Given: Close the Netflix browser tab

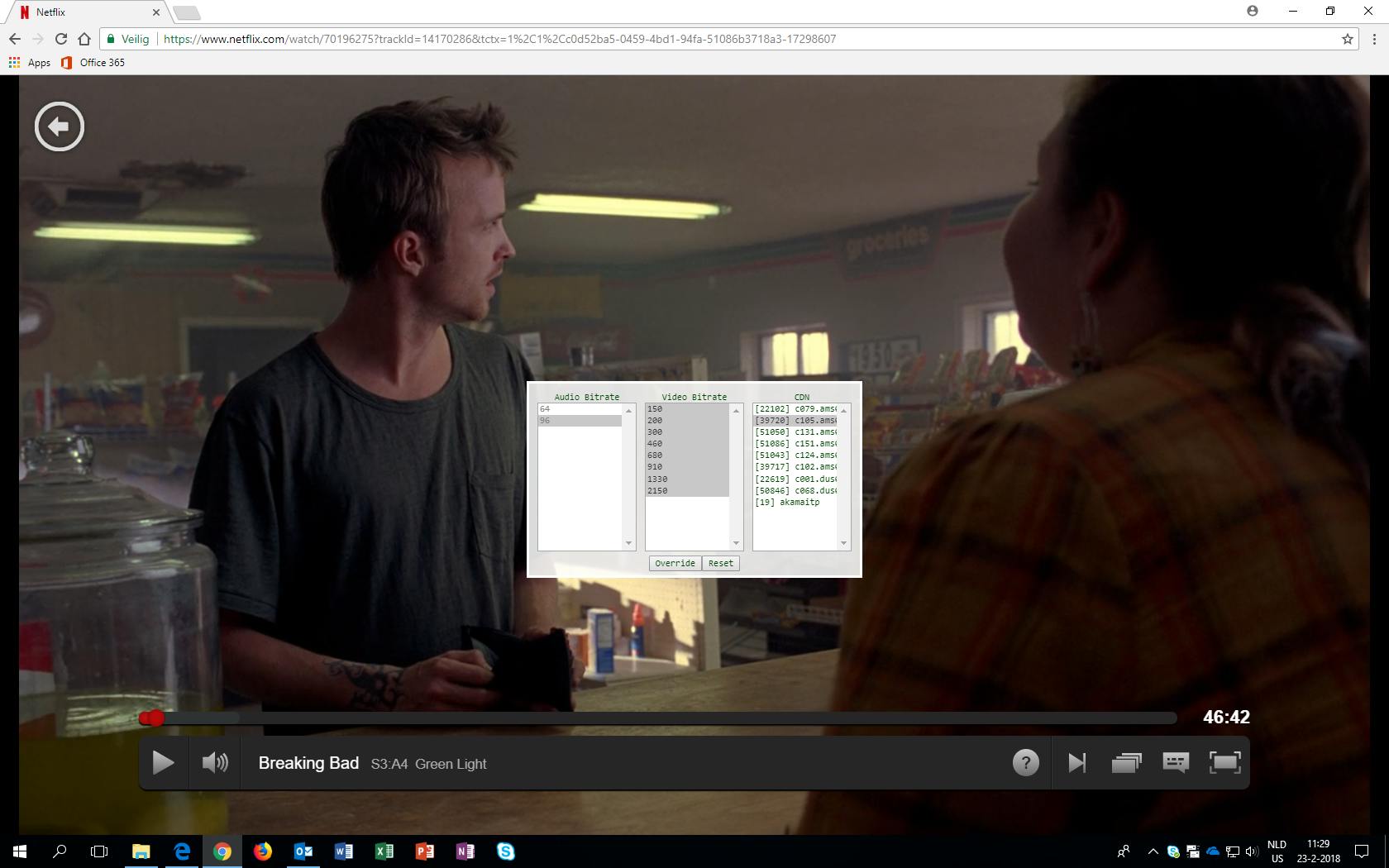Looking at the screenshot, I should (157, 12).
